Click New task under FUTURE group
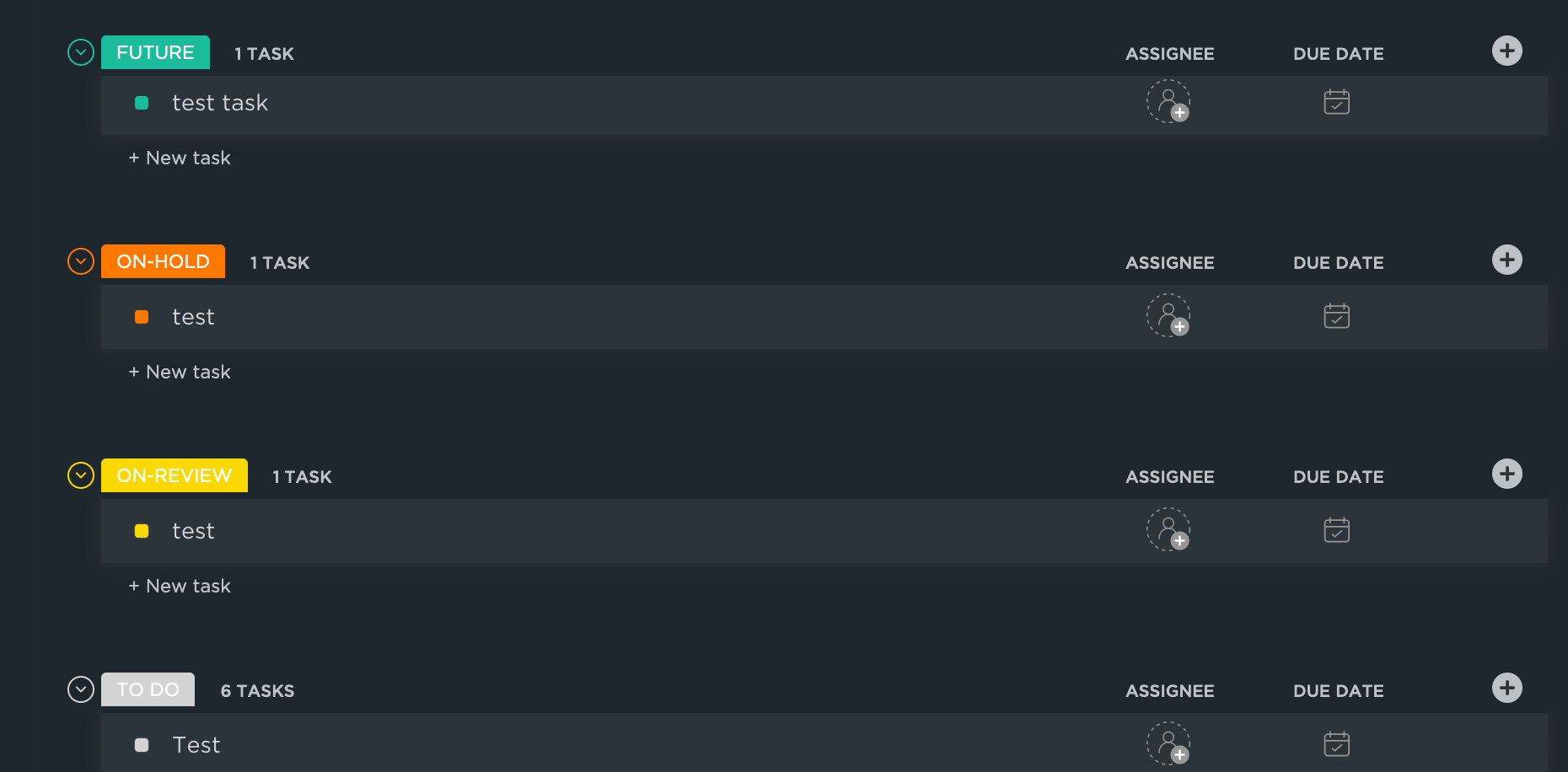Screen dimensions: 1568x772 pyautogui.click(x=180, y=158)
